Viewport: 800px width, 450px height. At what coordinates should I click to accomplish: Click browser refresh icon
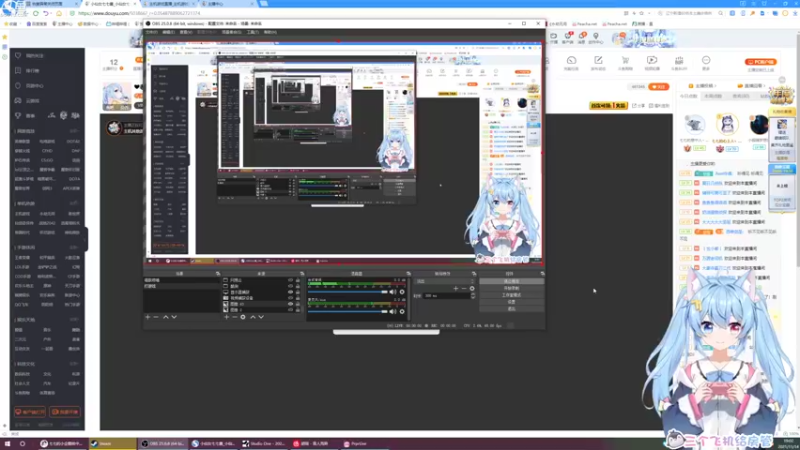coord(36,13)
